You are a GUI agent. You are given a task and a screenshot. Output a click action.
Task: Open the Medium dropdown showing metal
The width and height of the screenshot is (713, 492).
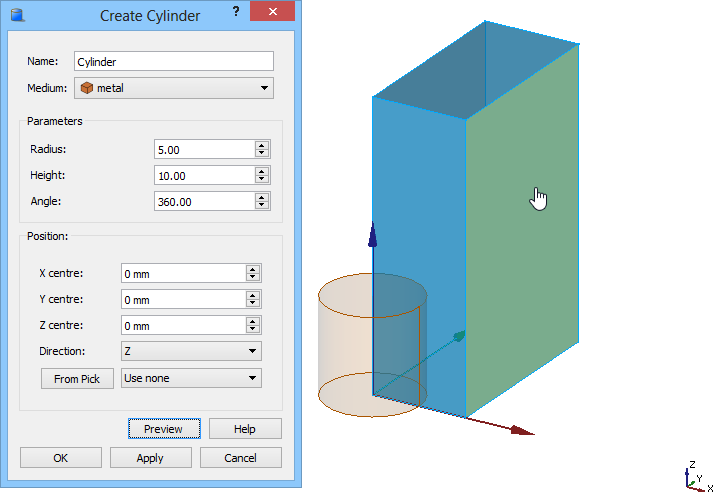point(174,88)
